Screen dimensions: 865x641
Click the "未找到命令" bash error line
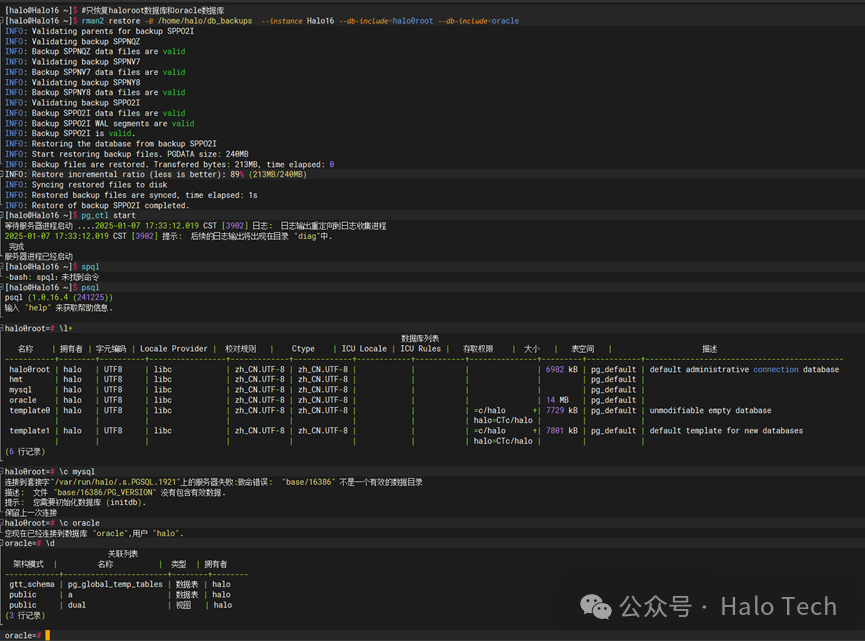(x=52, y=277)
